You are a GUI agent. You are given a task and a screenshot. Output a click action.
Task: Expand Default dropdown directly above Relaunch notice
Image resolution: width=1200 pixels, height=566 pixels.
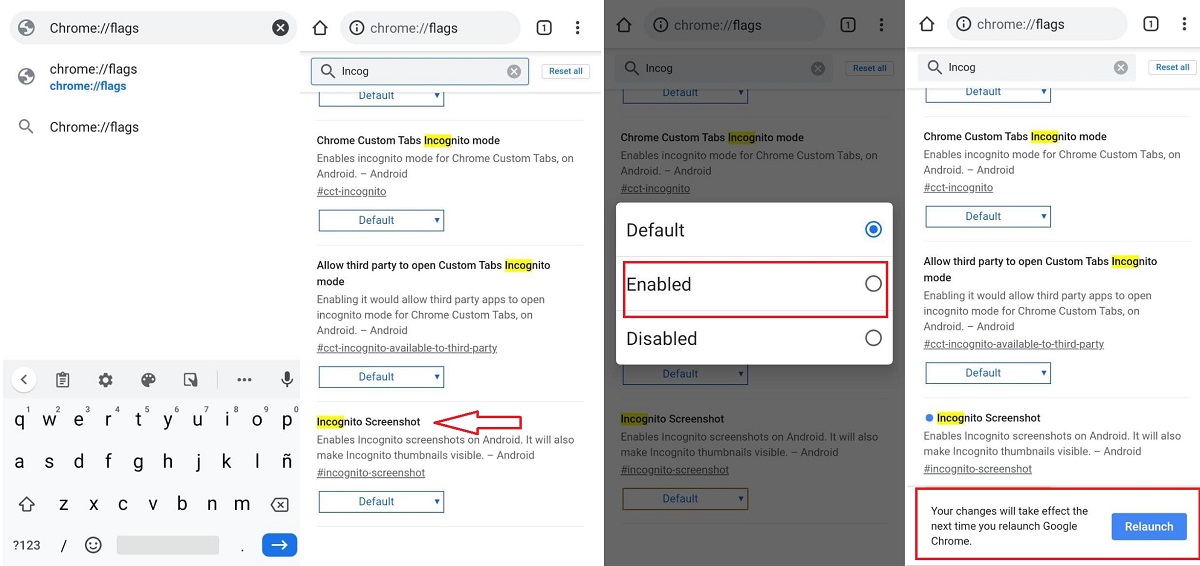[987, 373]
